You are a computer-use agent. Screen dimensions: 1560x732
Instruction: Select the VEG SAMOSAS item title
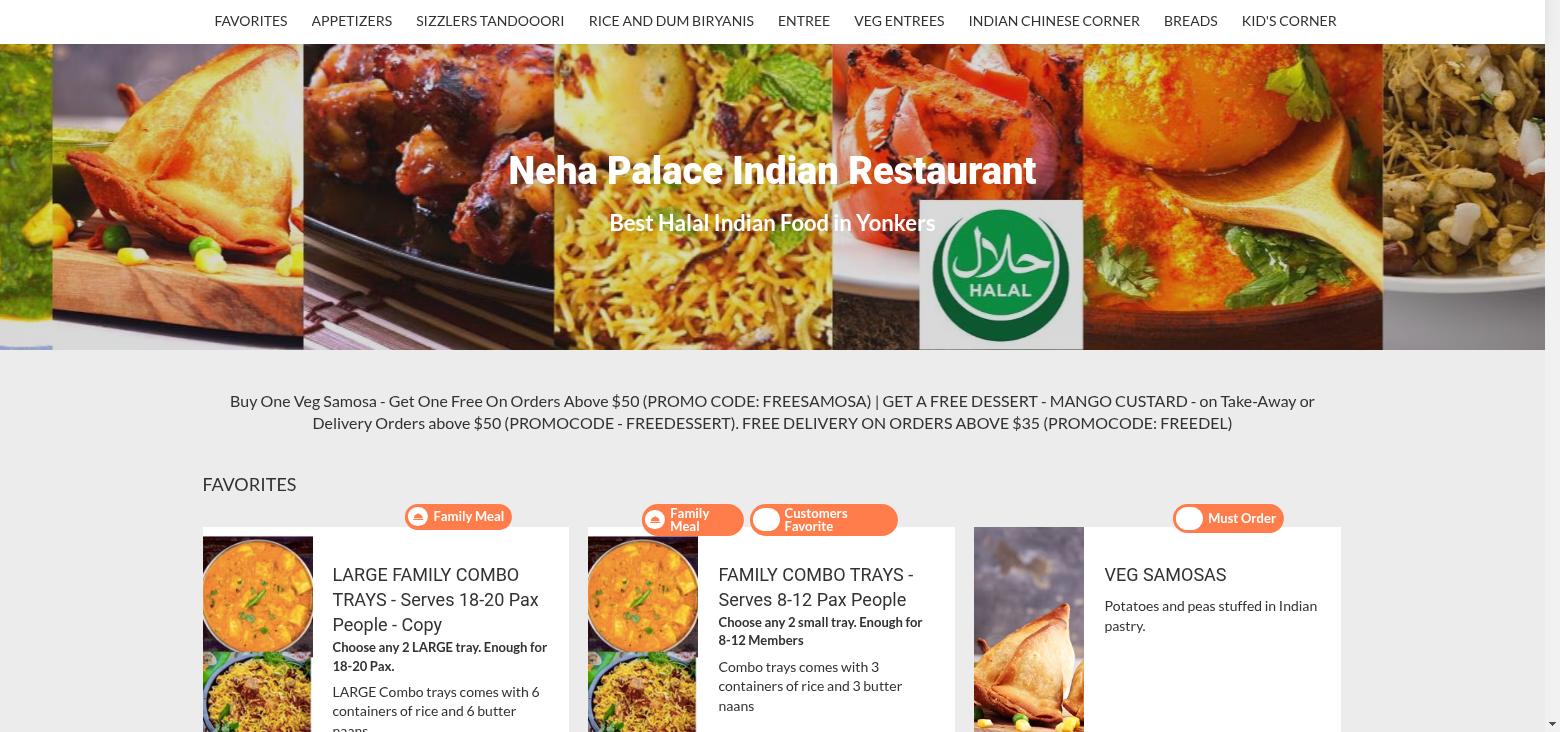point(1165,575)
